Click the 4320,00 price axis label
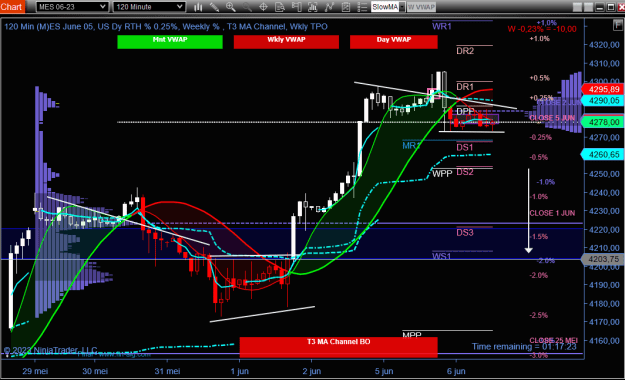The height and width of the screenshot is (380, 625). (x=604, y=45)
